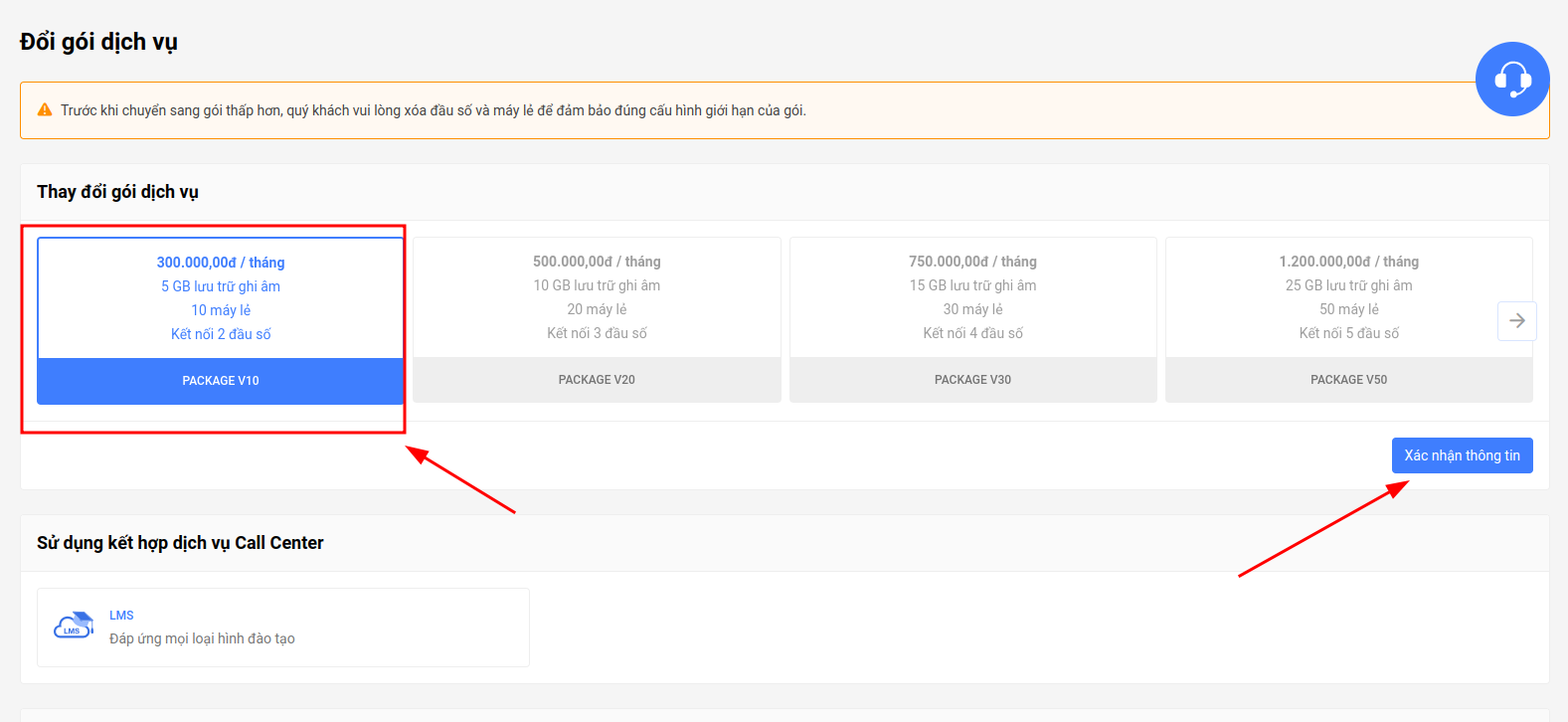Click the 5 GB lưu trữ ghi âm text
This screenshot has width=1568, height=722.
pos(221,286)
